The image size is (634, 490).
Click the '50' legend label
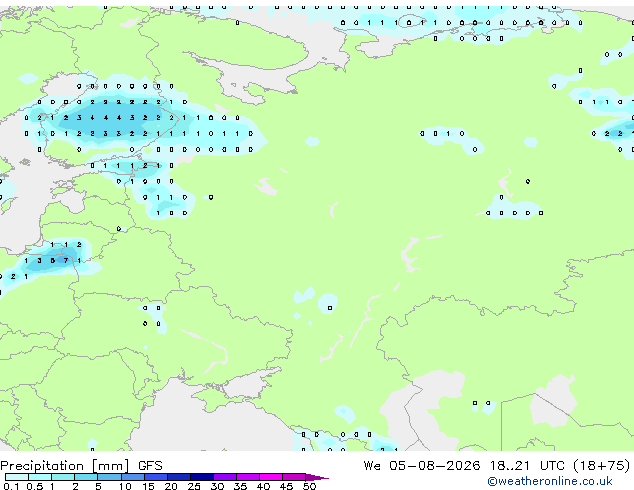click(x=309, y=486)
